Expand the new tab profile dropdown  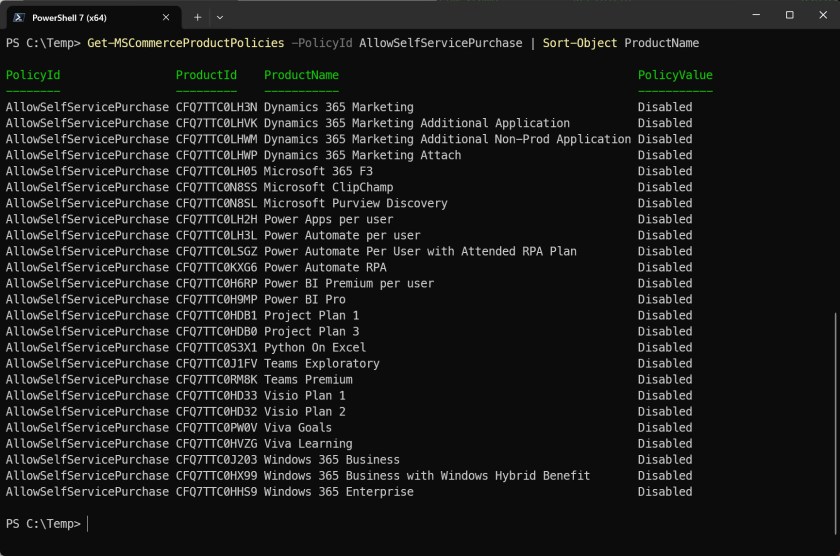coord(220,18)
